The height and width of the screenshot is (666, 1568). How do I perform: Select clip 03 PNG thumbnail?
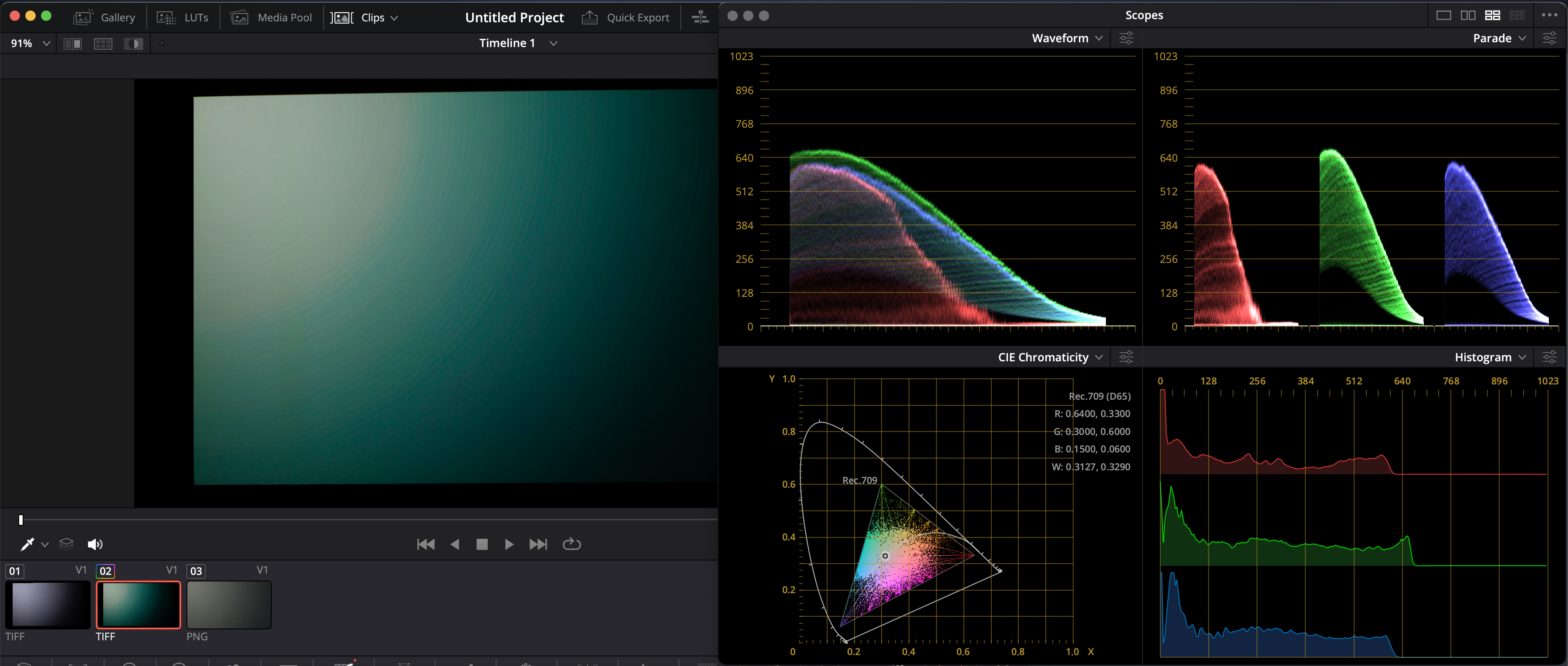click(229, 605)
